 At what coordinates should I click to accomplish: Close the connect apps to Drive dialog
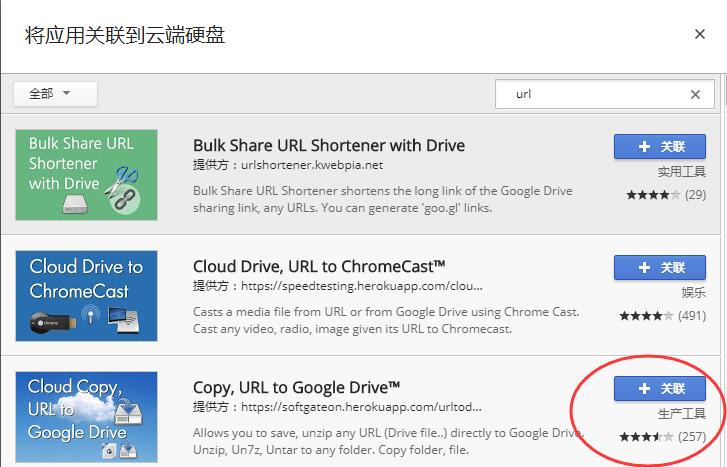point(700,34)
